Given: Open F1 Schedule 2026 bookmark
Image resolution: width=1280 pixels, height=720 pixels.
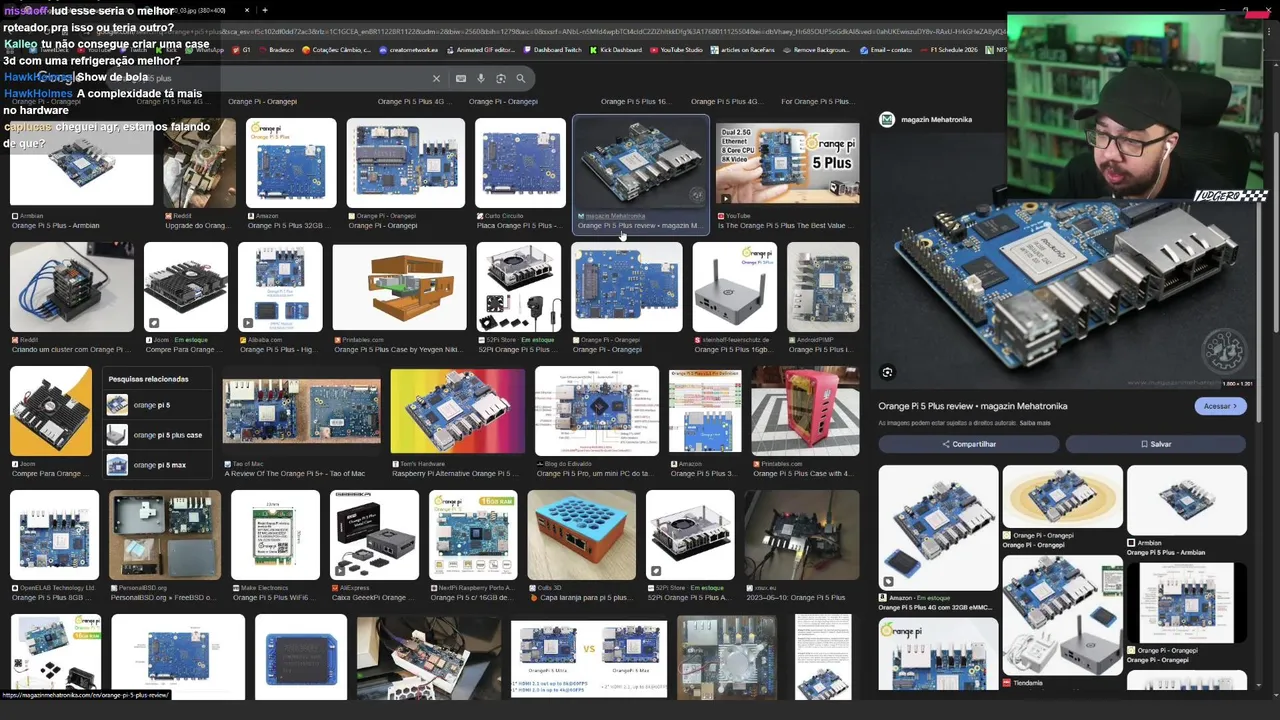Looking at the screenshot, I should 949,50.
